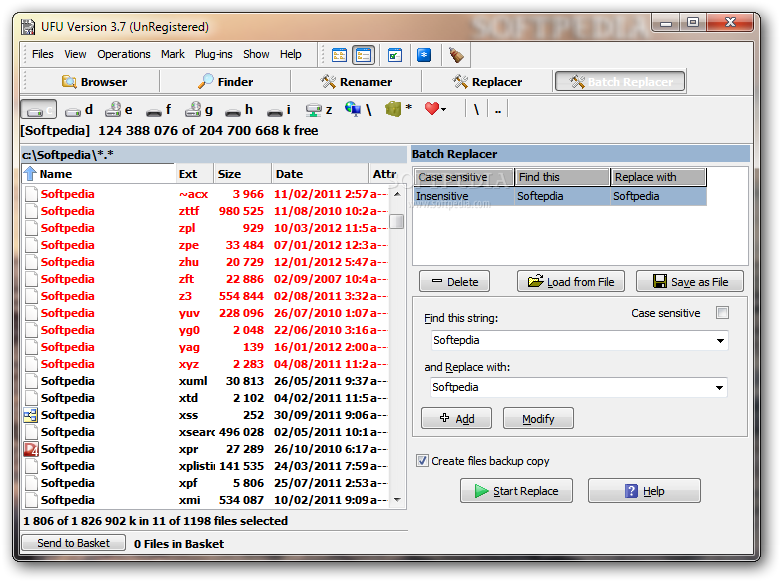781x582 pixels.
Task: Open the Operations menu
Action: 124,54
